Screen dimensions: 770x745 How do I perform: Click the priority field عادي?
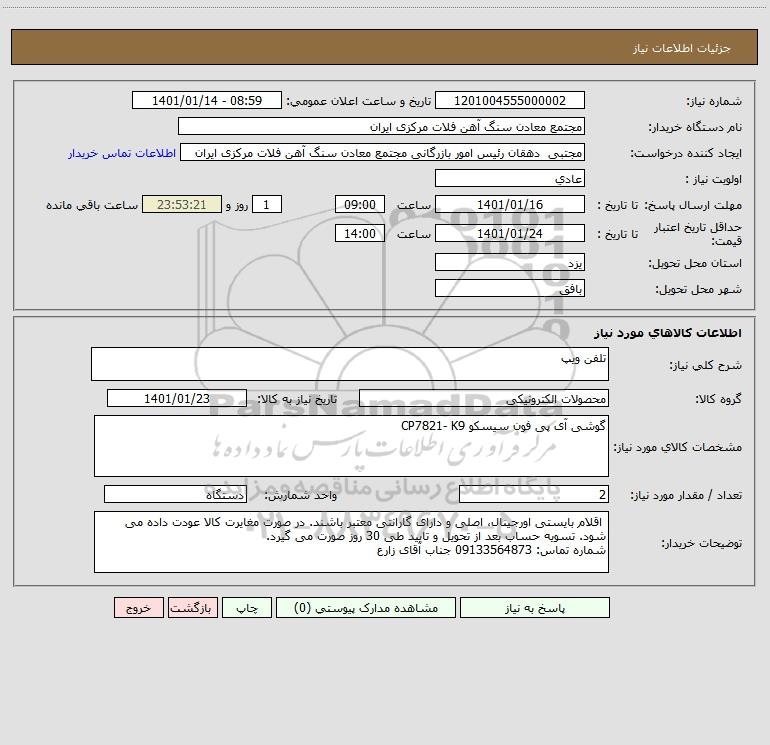click(510, 179)
